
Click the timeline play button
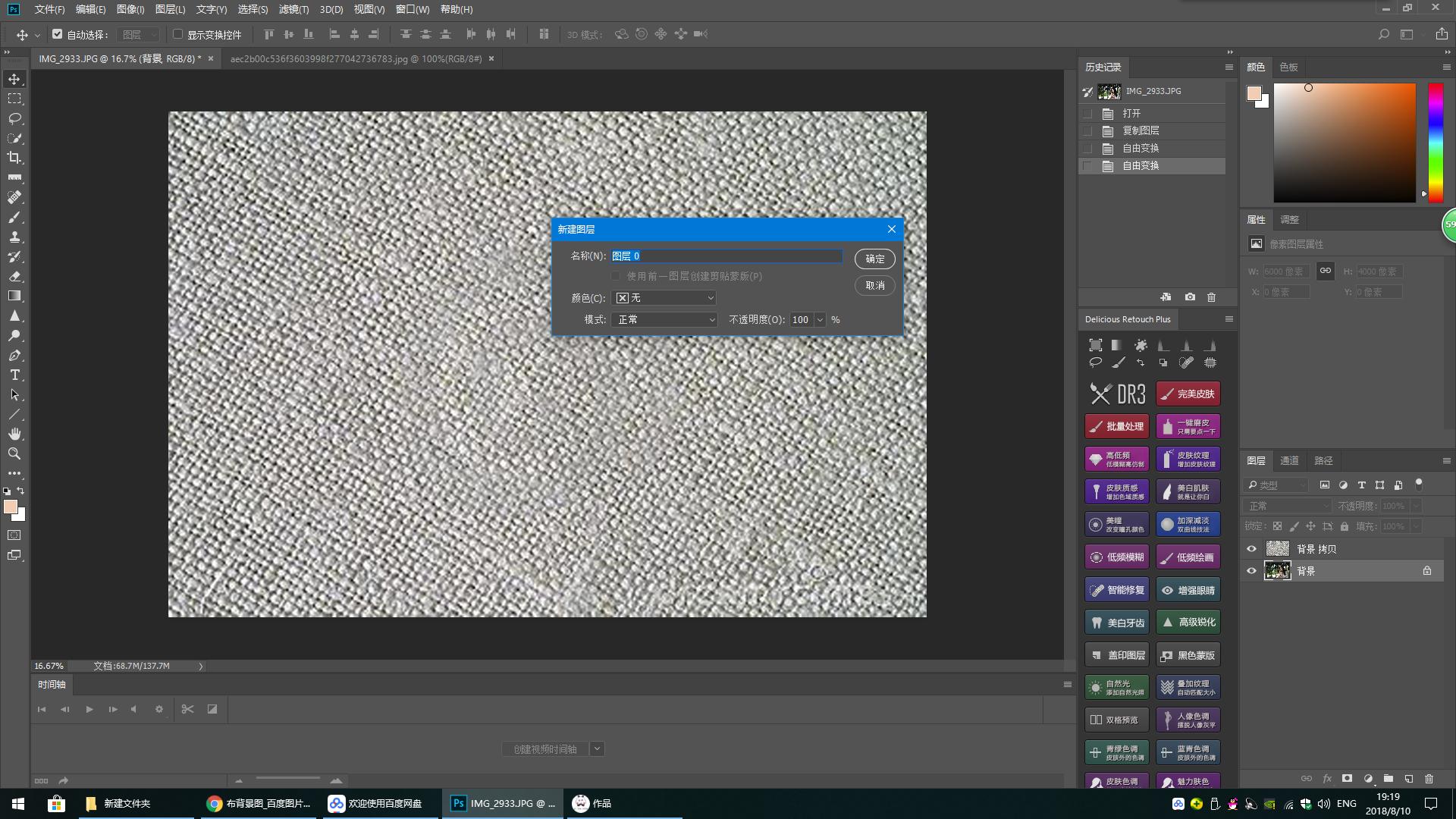coord(89,709)
